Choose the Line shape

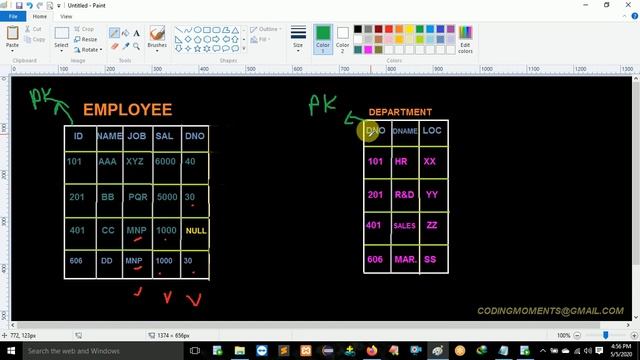179,30
